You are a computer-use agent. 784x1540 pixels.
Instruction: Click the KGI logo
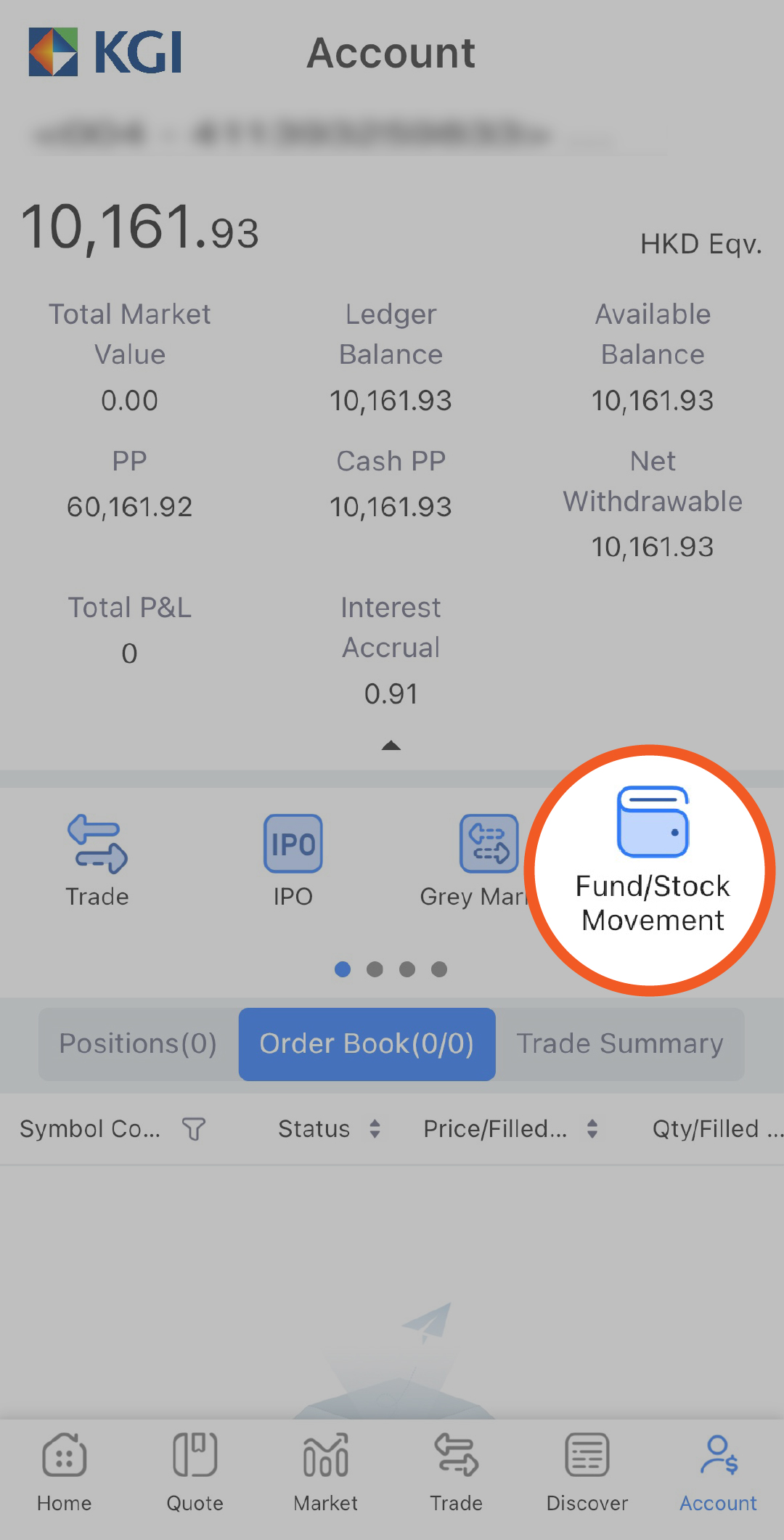point(106,52)
